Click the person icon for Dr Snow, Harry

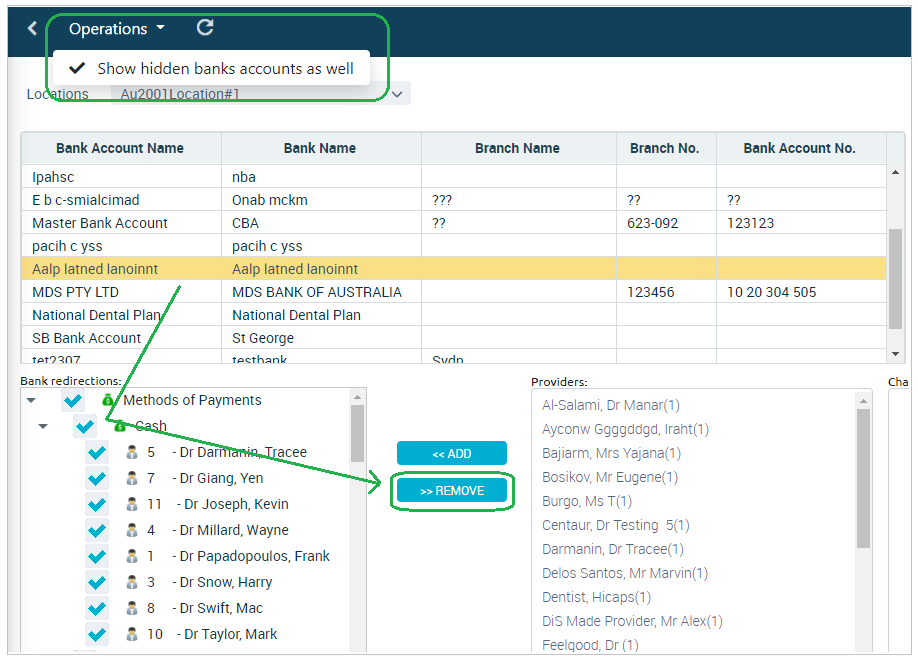[x=132, y=582]
